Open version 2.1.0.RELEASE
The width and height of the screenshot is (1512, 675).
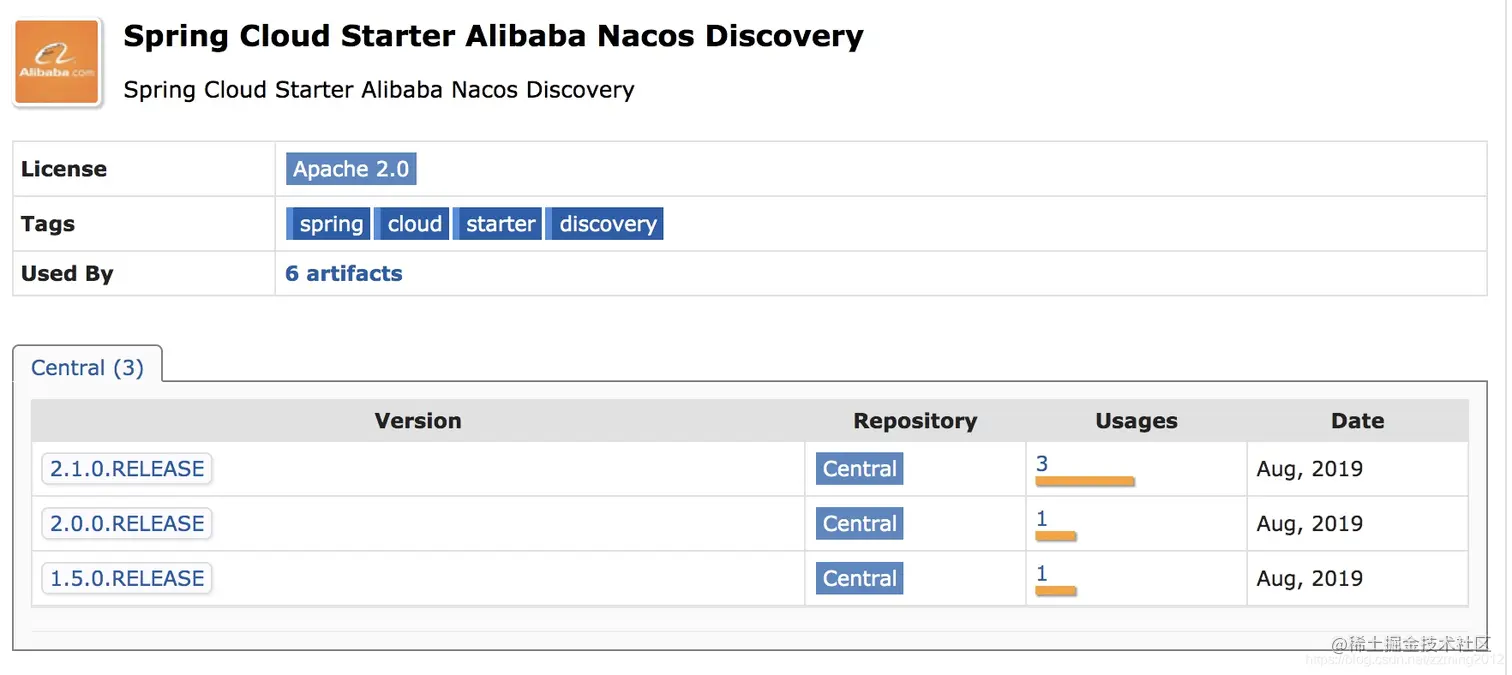click(127, 469)
